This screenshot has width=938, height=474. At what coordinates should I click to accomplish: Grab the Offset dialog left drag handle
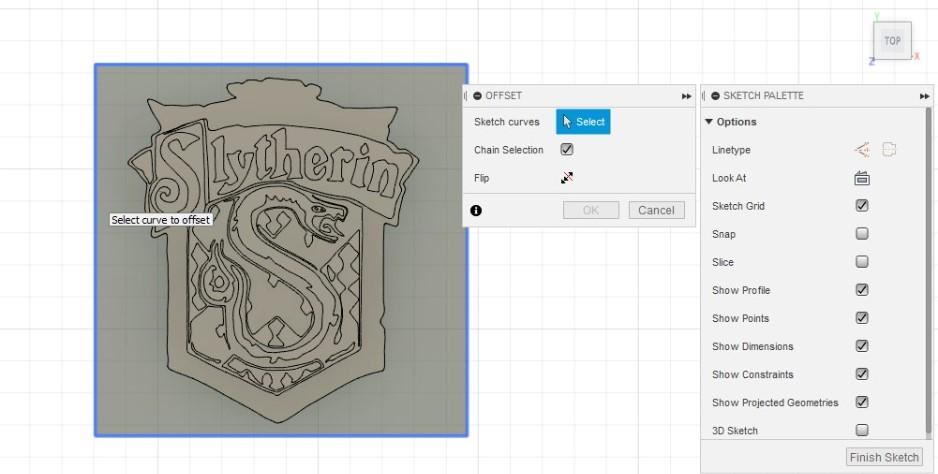(x=466, y=96)
